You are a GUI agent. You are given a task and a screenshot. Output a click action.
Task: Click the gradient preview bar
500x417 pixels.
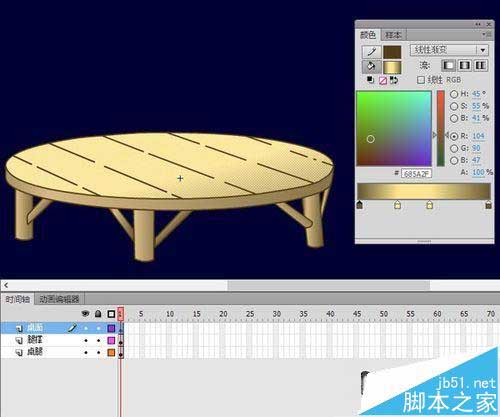pyautogui.click(x=424, y=191)
